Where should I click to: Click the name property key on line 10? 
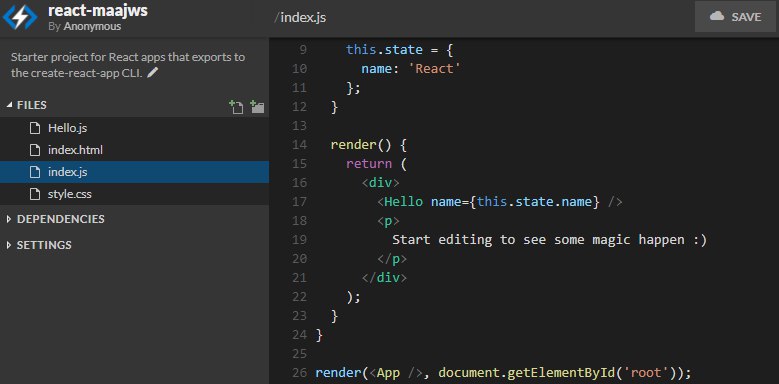(377, 69)
